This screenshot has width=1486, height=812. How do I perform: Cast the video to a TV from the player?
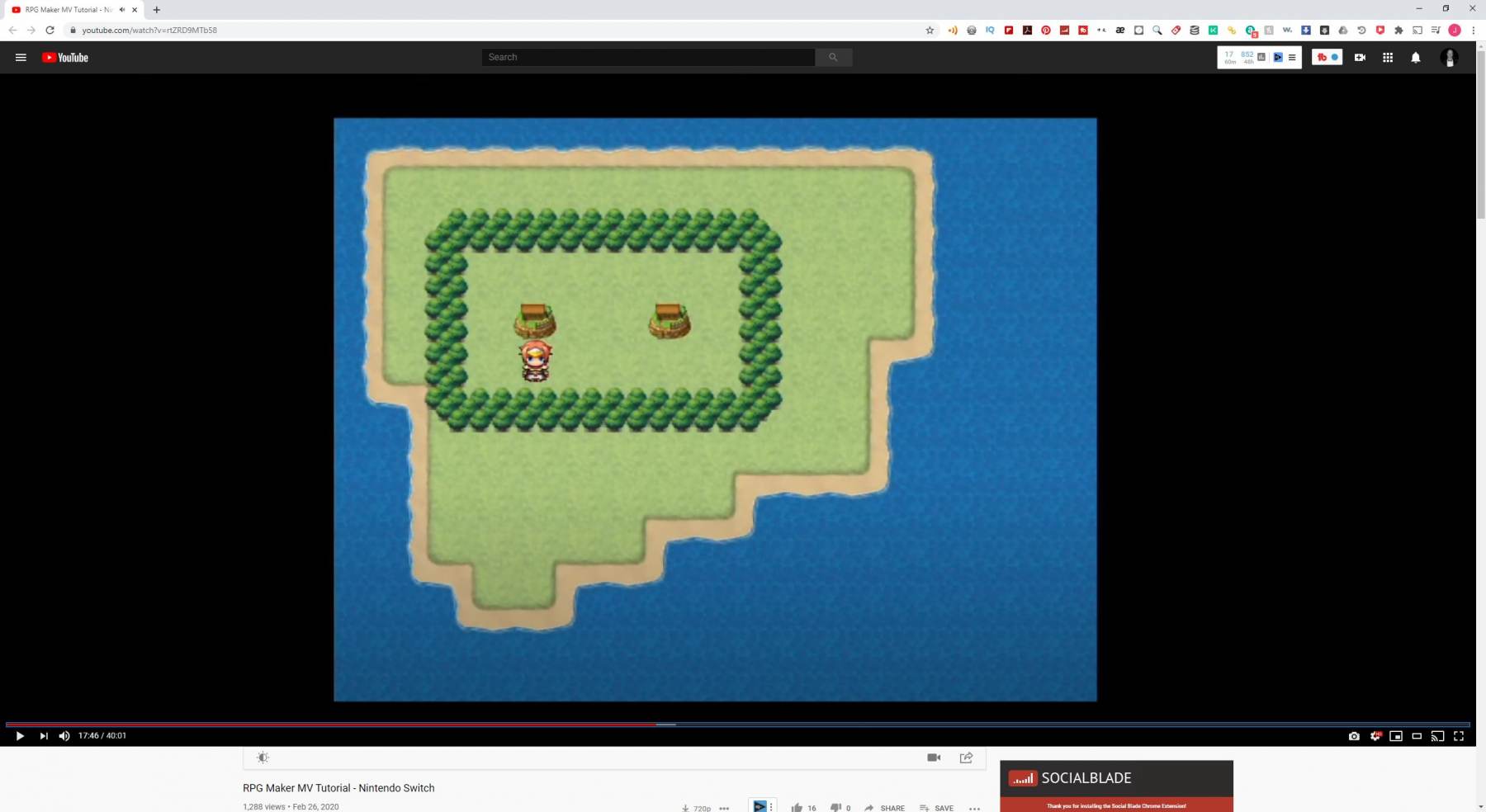coord(1437,736)
